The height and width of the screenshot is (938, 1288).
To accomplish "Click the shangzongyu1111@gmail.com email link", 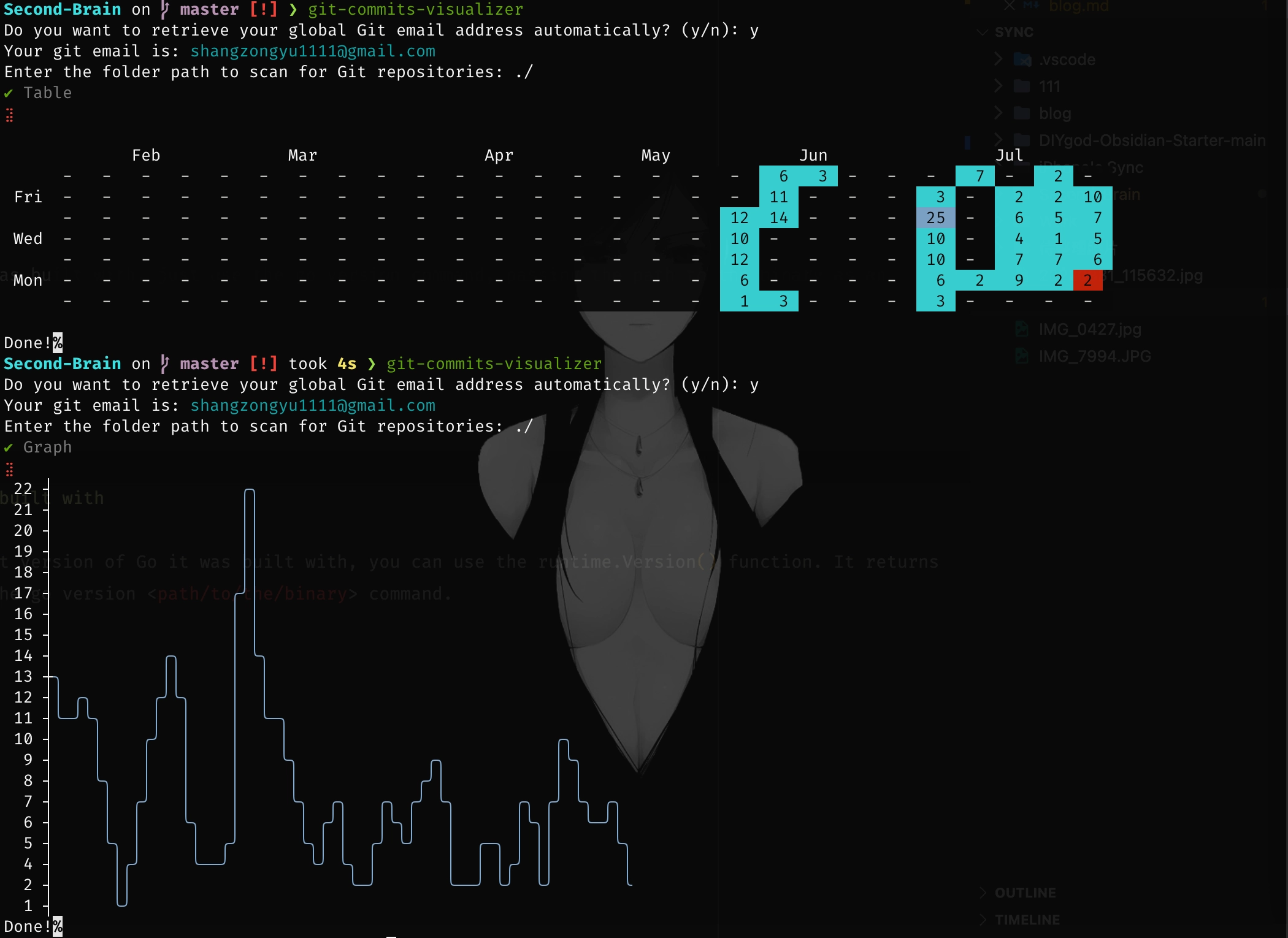I will coord(313,51).
